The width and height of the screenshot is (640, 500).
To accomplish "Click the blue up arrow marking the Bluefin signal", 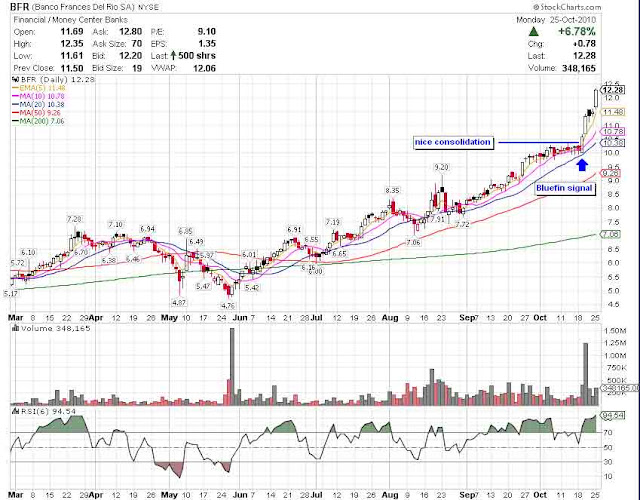I will click(x=582, y=164).
